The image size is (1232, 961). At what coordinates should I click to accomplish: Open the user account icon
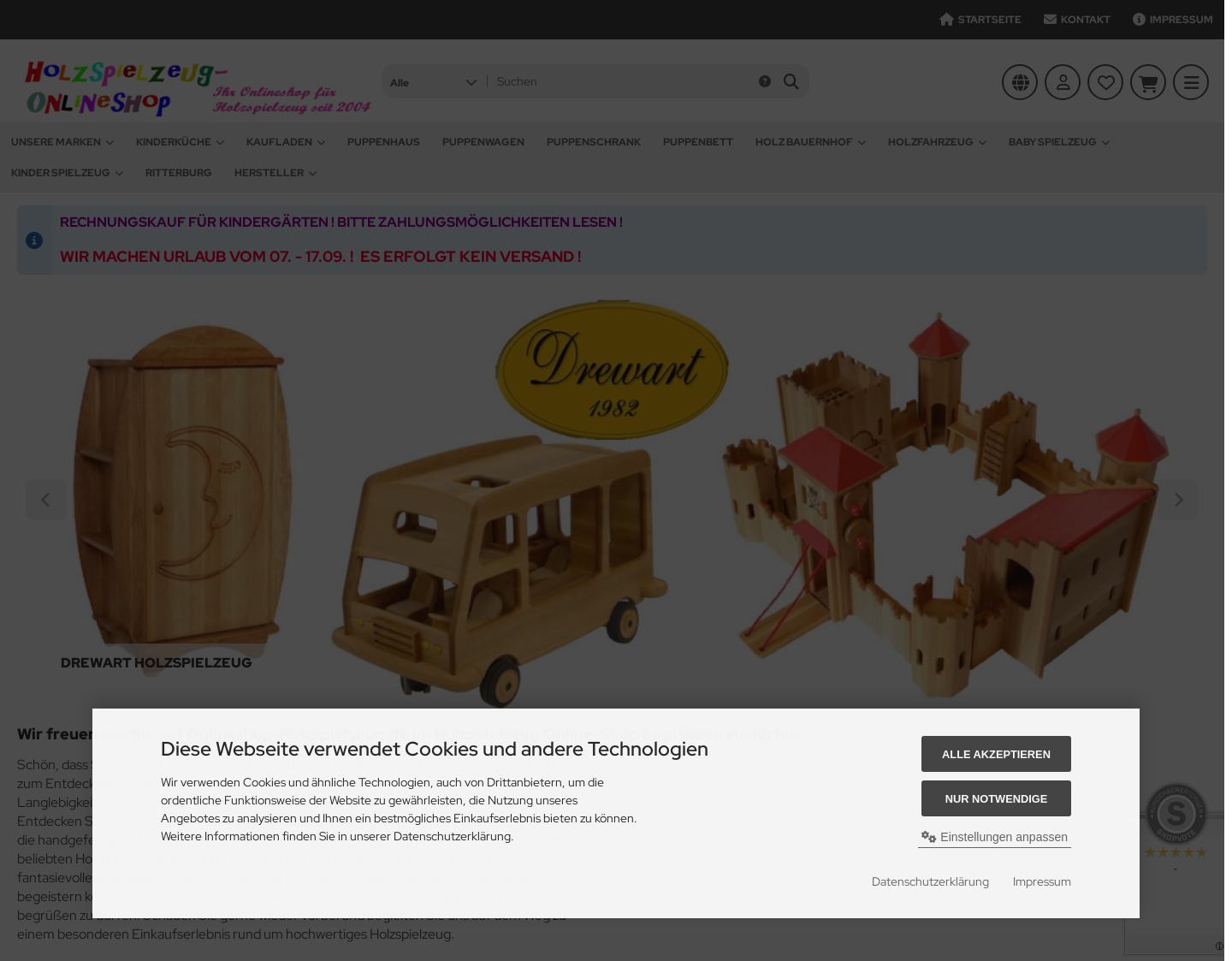(1063, 82)
